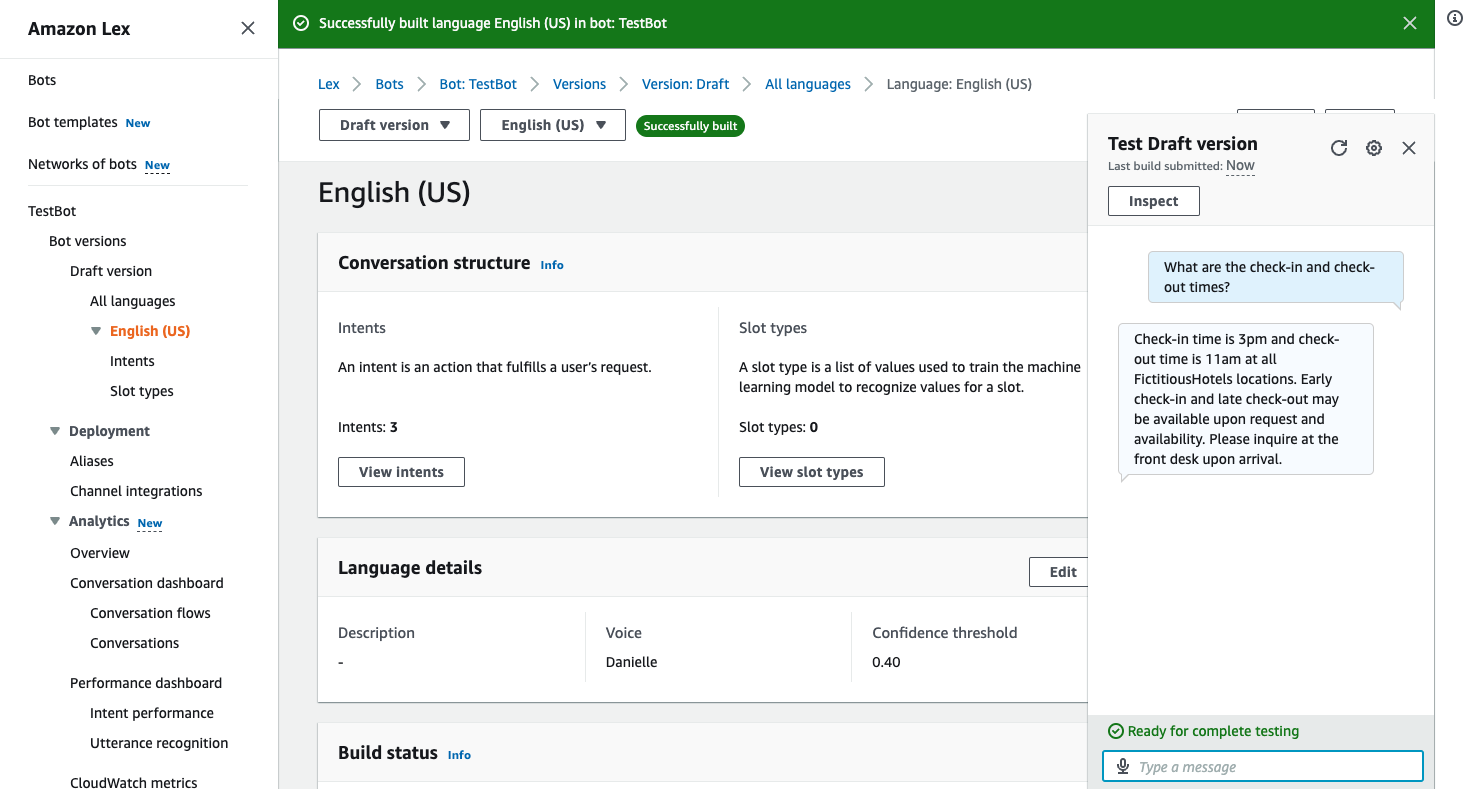
Task: Click the Versions breadcrumb link
Action: click(580, 84)
